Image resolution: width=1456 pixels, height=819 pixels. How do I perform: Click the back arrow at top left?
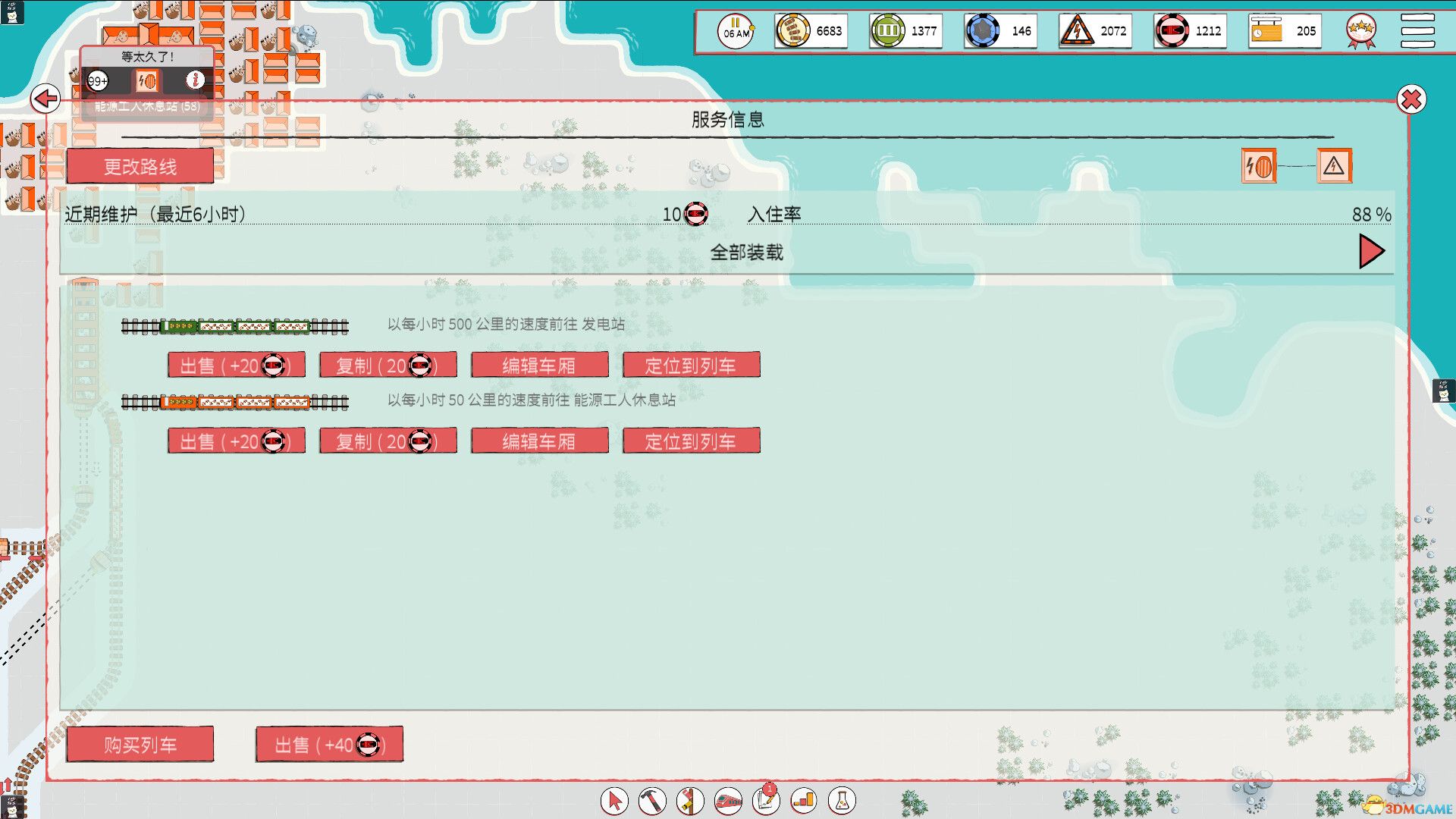point(47,99)
